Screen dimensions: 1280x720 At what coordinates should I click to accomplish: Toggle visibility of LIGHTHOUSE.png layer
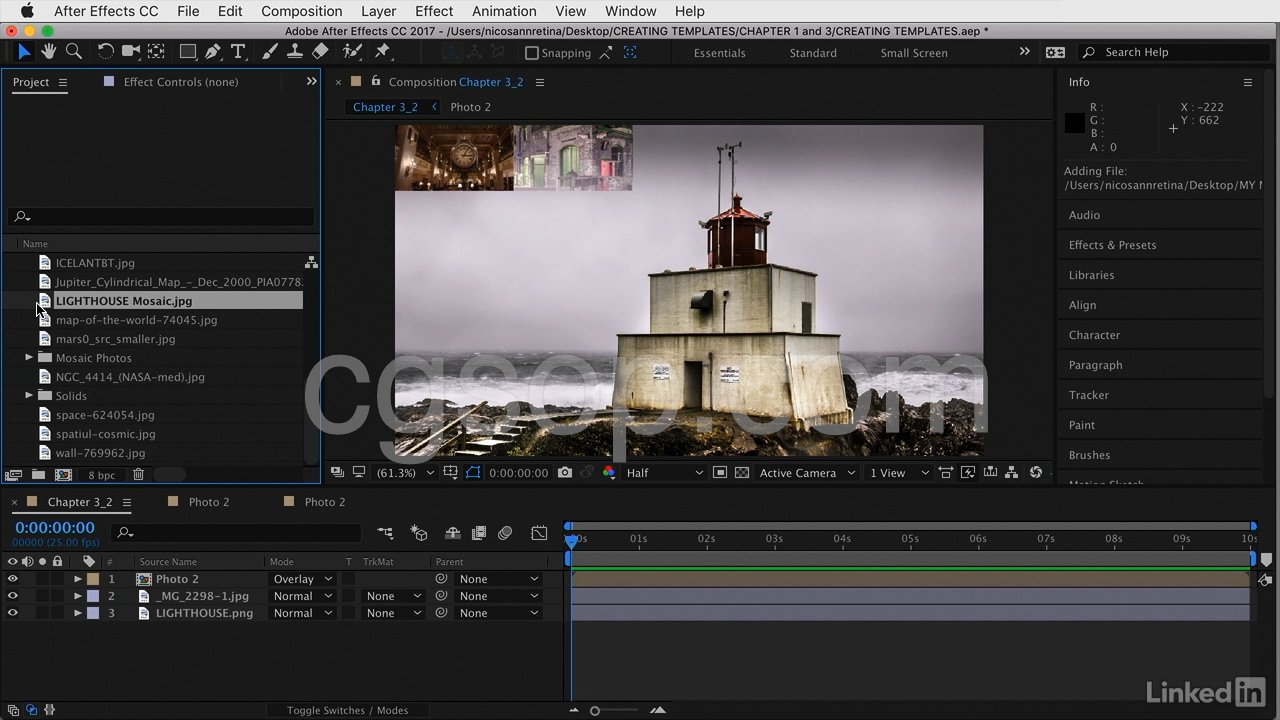13,613
